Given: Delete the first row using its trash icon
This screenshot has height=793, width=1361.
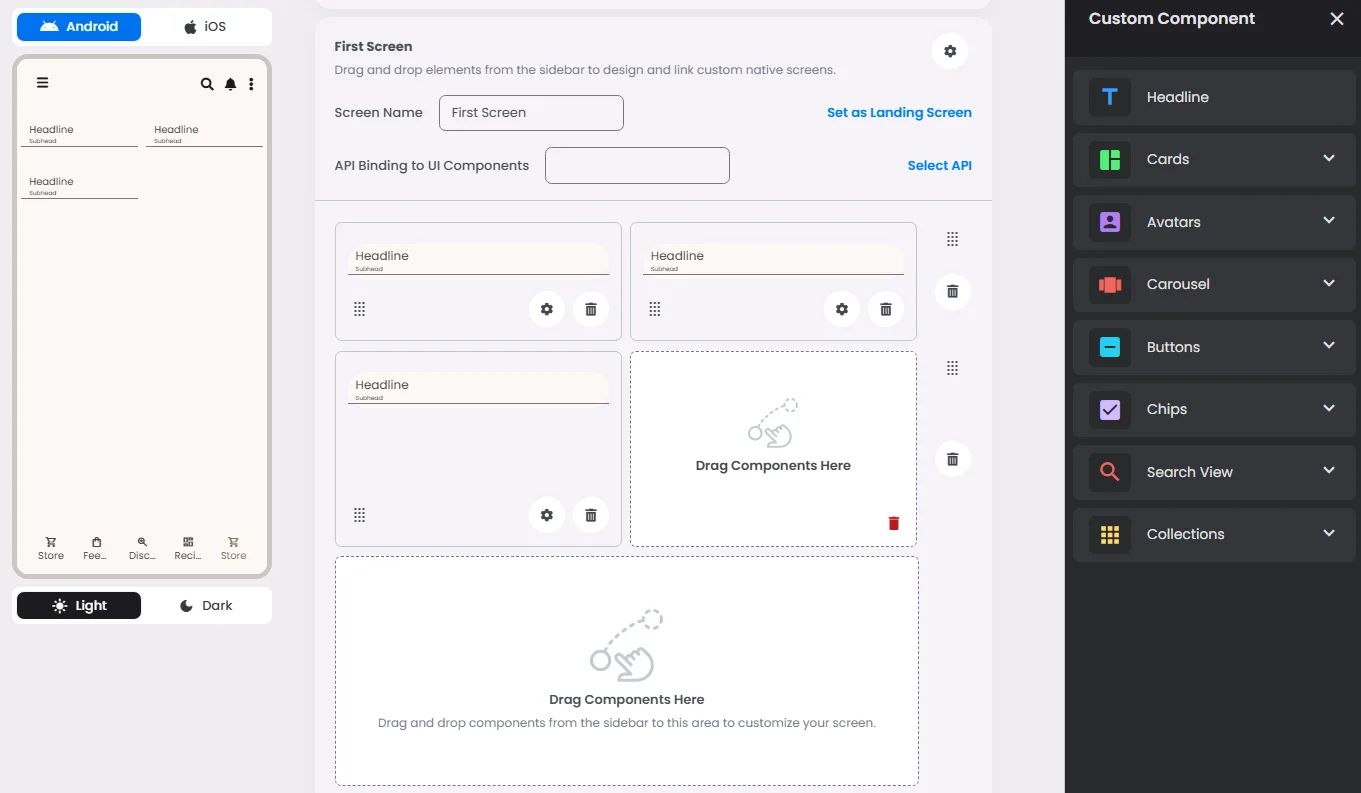Looking at the screenshot, I should point(952,291).
